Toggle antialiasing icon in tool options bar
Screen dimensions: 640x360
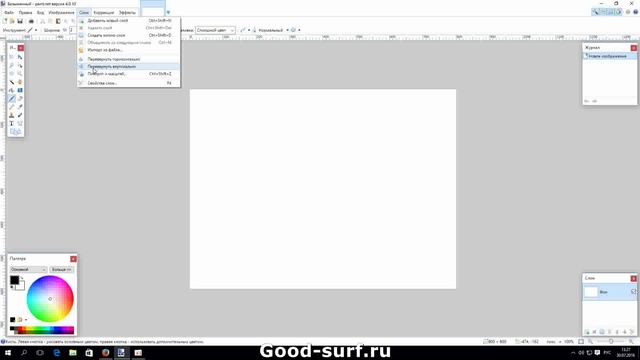click(243, 30)
